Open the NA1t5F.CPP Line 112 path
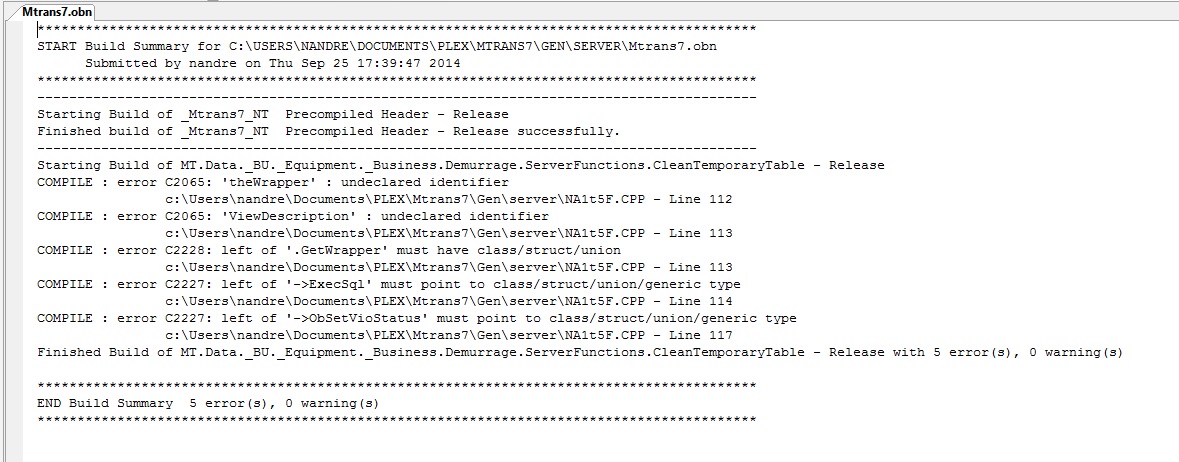Screen dimensions: 1179x462 tap(449, 199)
